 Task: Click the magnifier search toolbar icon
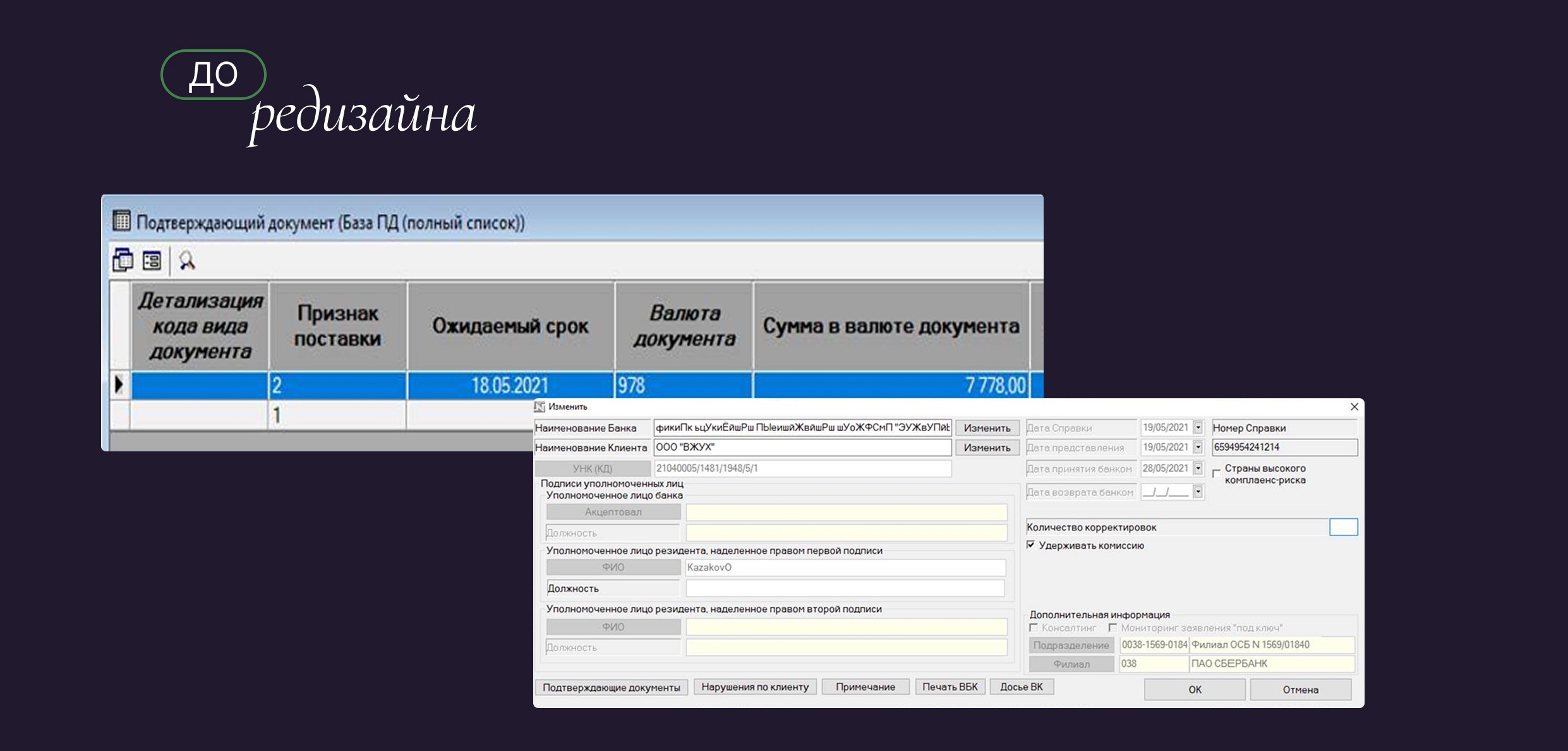(187, 260)
